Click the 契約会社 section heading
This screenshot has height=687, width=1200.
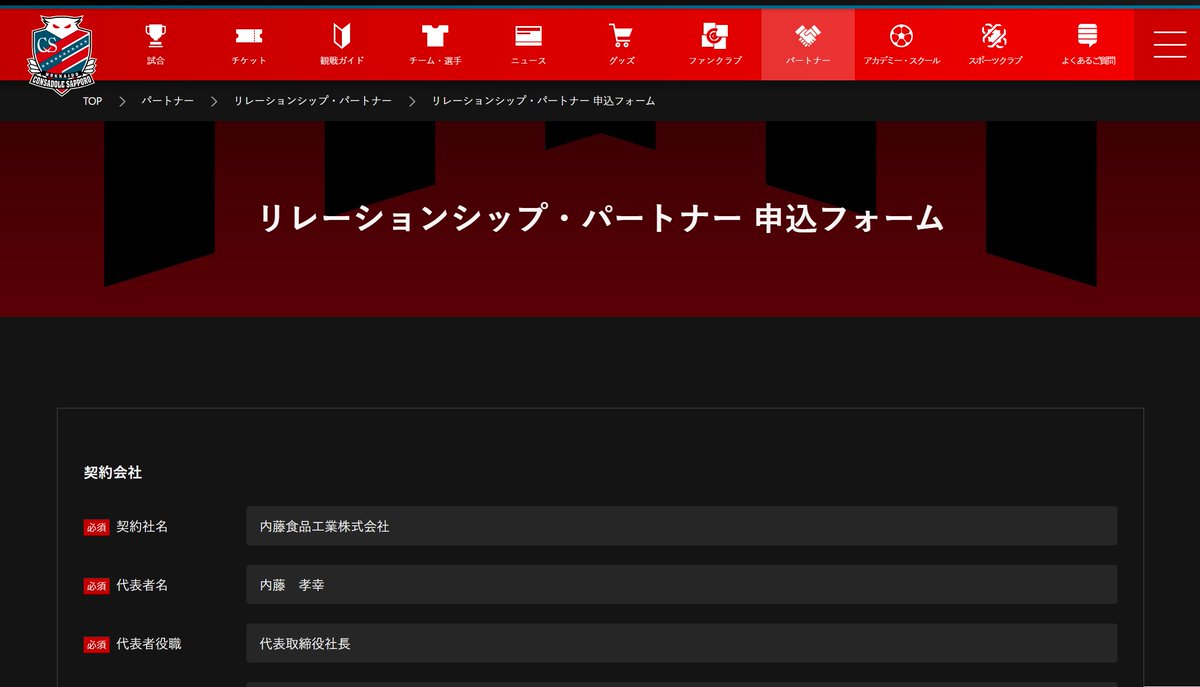point(113,472)
